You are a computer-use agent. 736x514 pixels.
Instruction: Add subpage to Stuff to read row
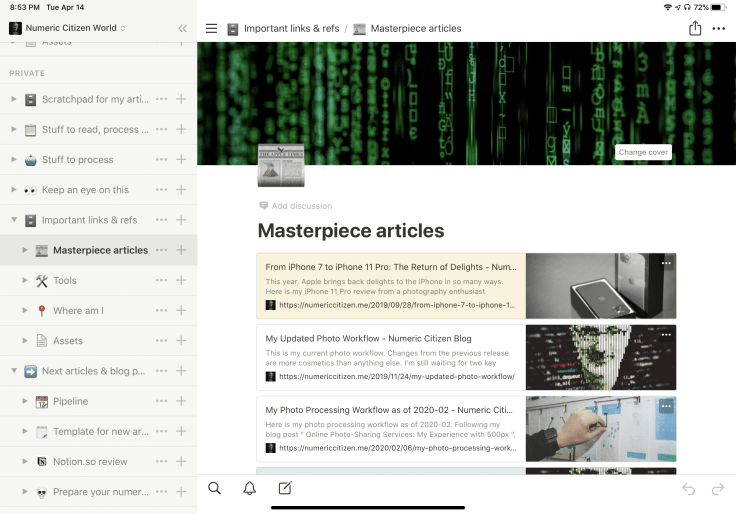(181, 129)
